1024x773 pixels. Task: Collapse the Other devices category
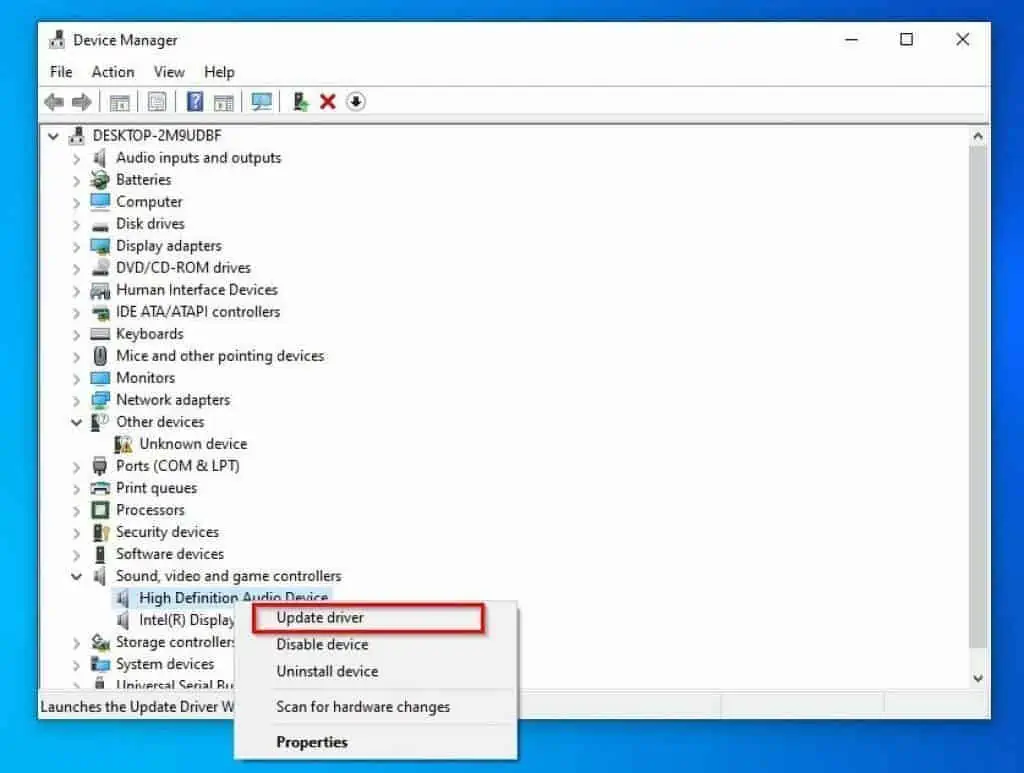point(77,422)
